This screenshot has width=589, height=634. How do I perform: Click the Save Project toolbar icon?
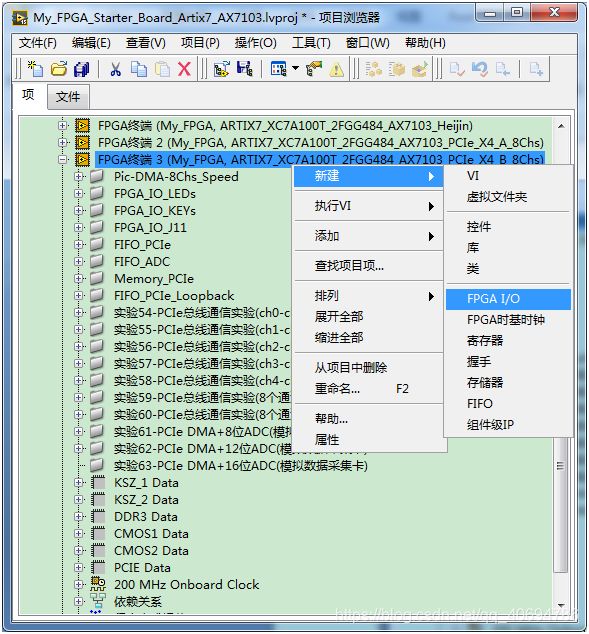[x=245, y=69]
